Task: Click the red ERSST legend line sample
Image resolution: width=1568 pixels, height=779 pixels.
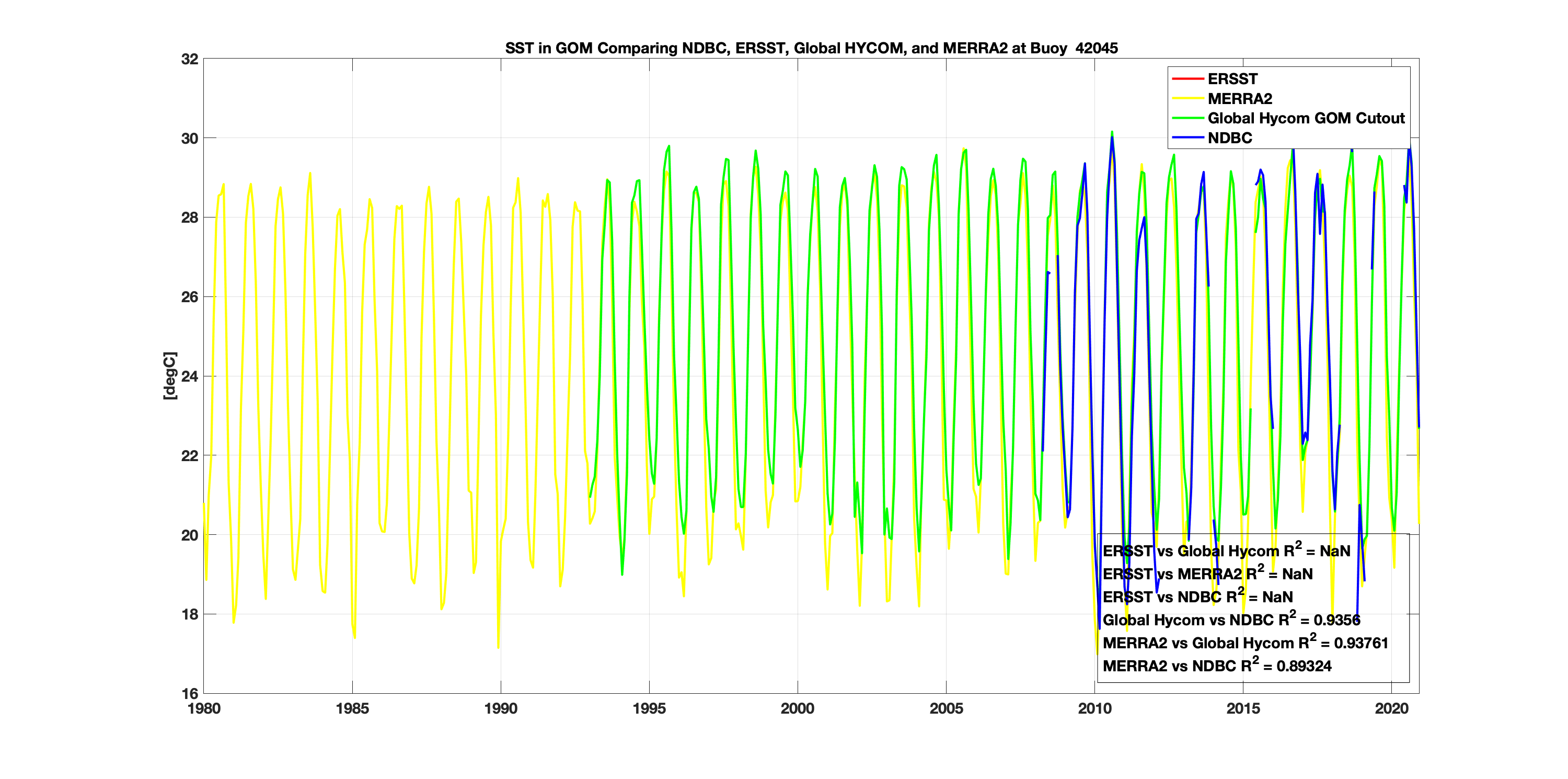Action: 1187,79
